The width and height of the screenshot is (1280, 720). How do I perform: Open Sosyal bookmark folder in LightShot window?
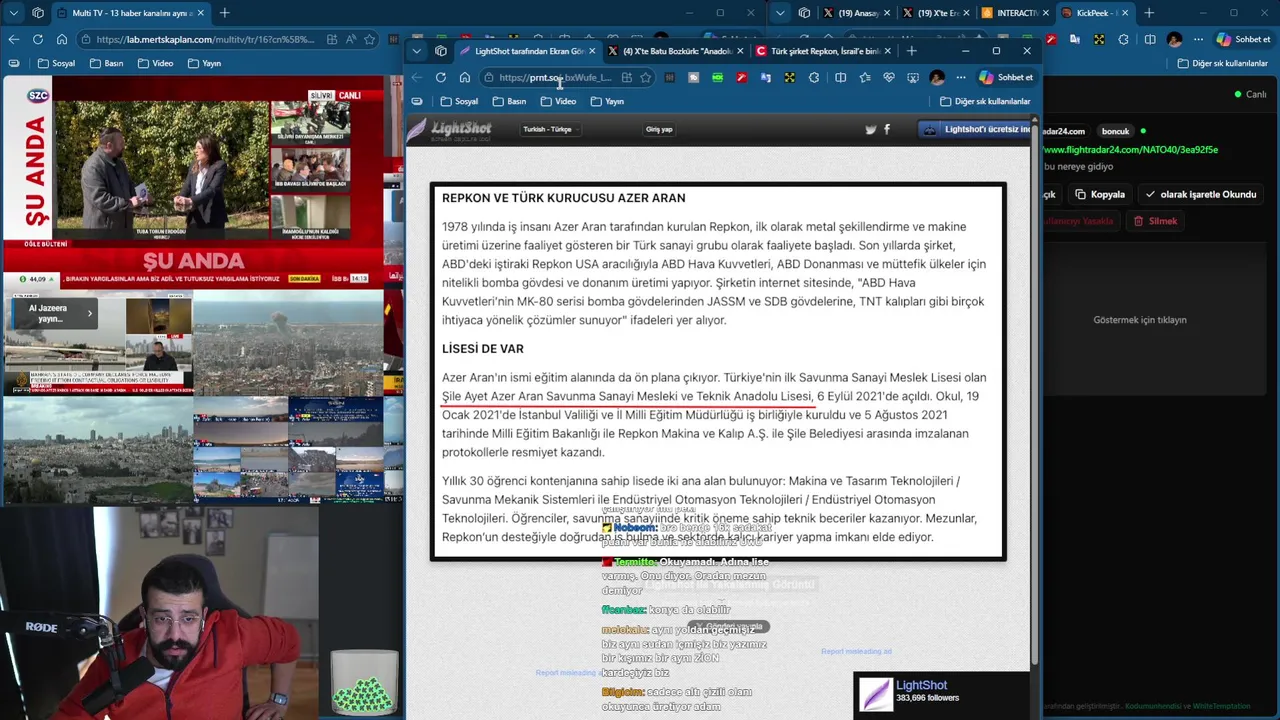click(460, 101)
